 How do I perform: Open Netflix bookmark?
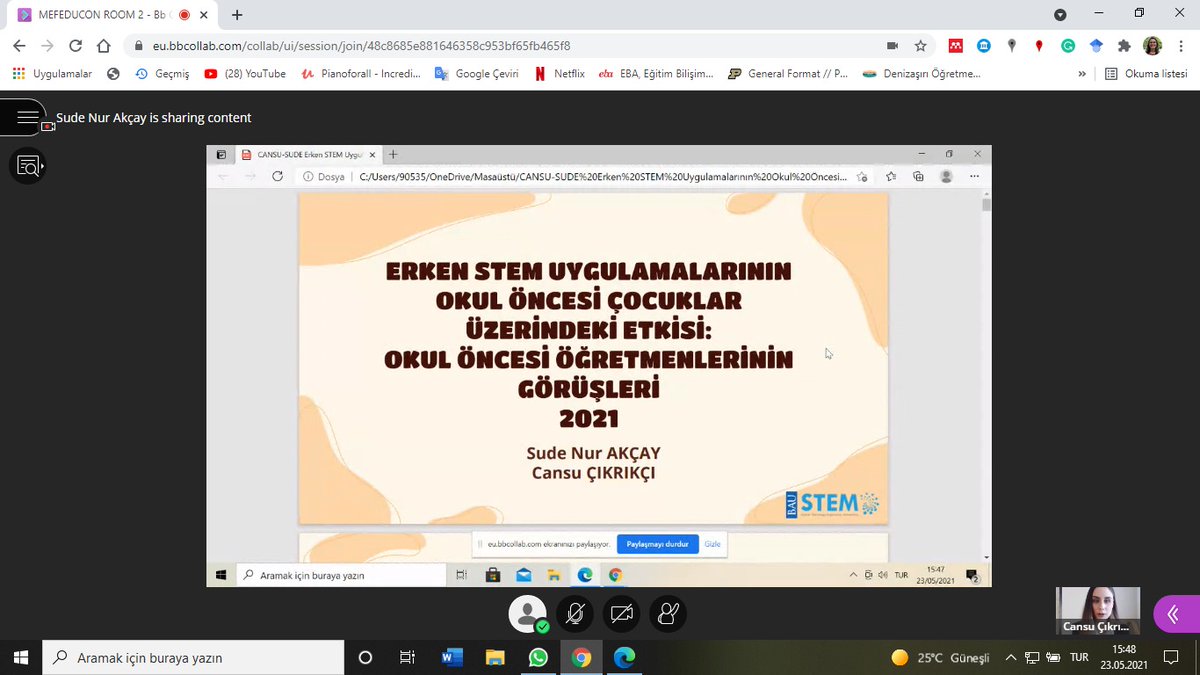coord(559,74)
